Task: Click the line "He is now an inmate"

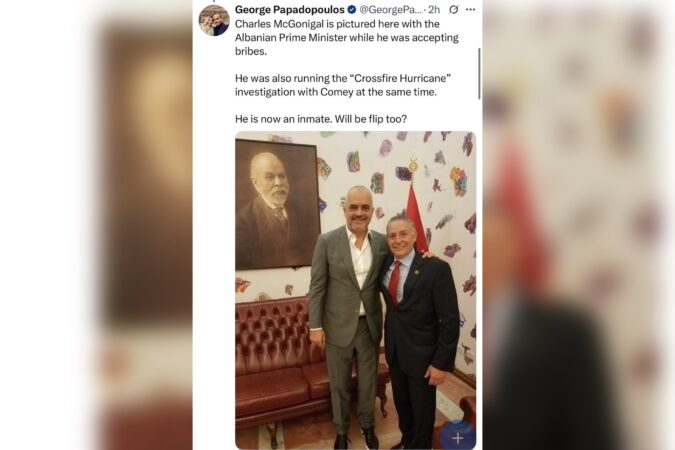Action: pos(321,119)
